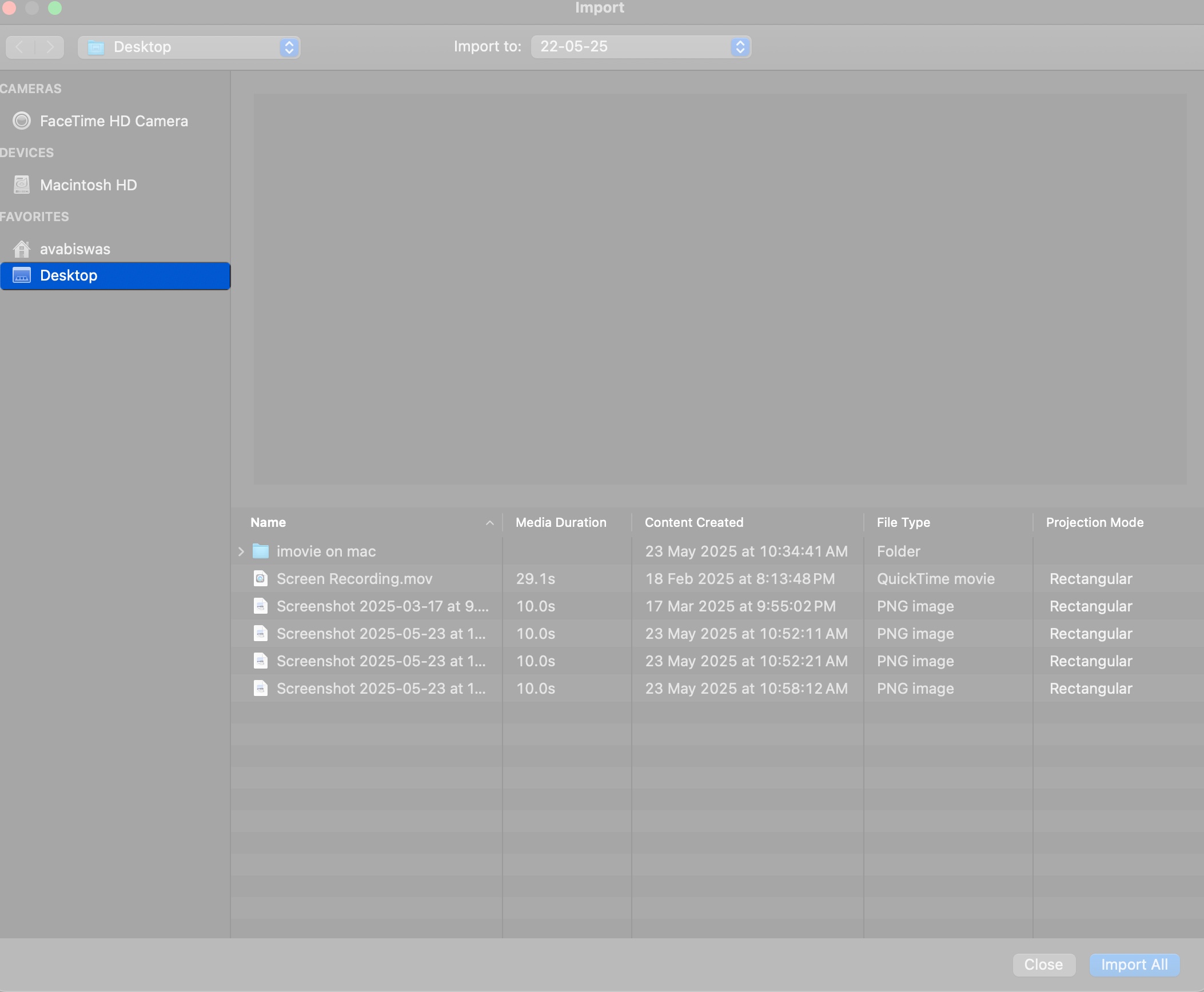Select the avabiswas home folder
This screenshot has width=1204, height=992.
coord(74,248)
